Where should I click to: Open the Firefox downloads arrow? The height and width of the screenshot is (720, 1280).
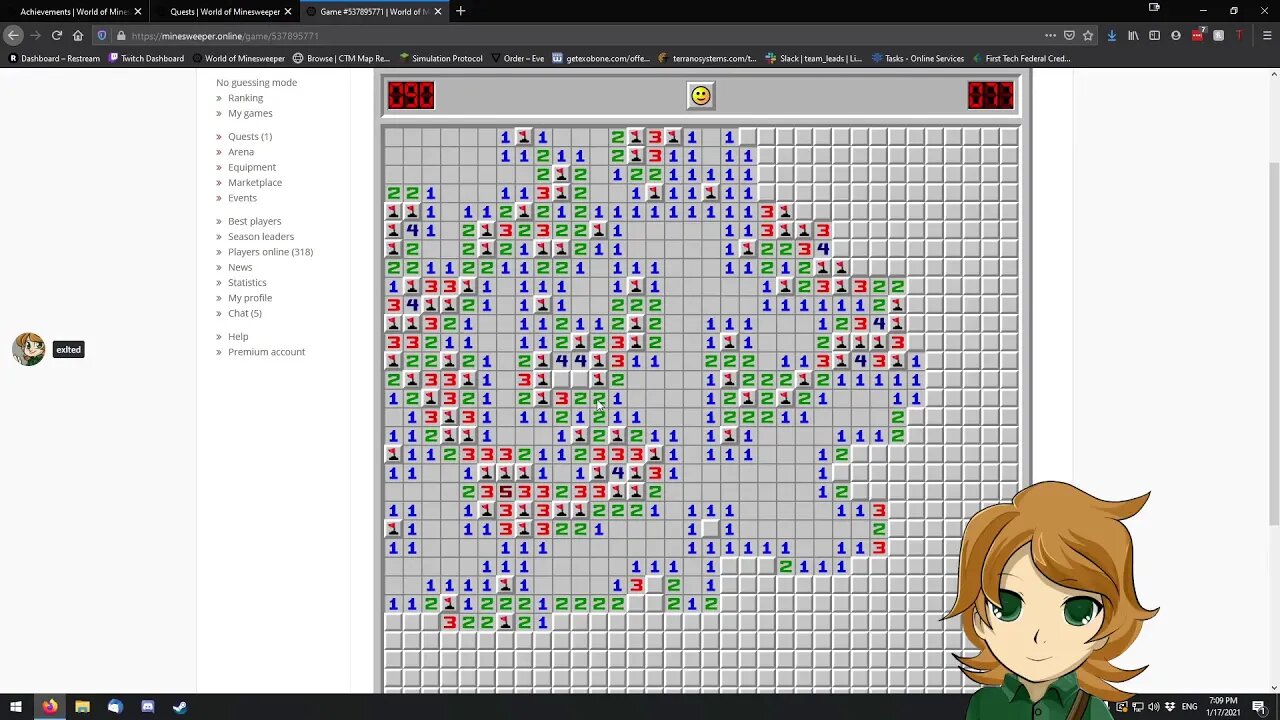coord(1111,35)
